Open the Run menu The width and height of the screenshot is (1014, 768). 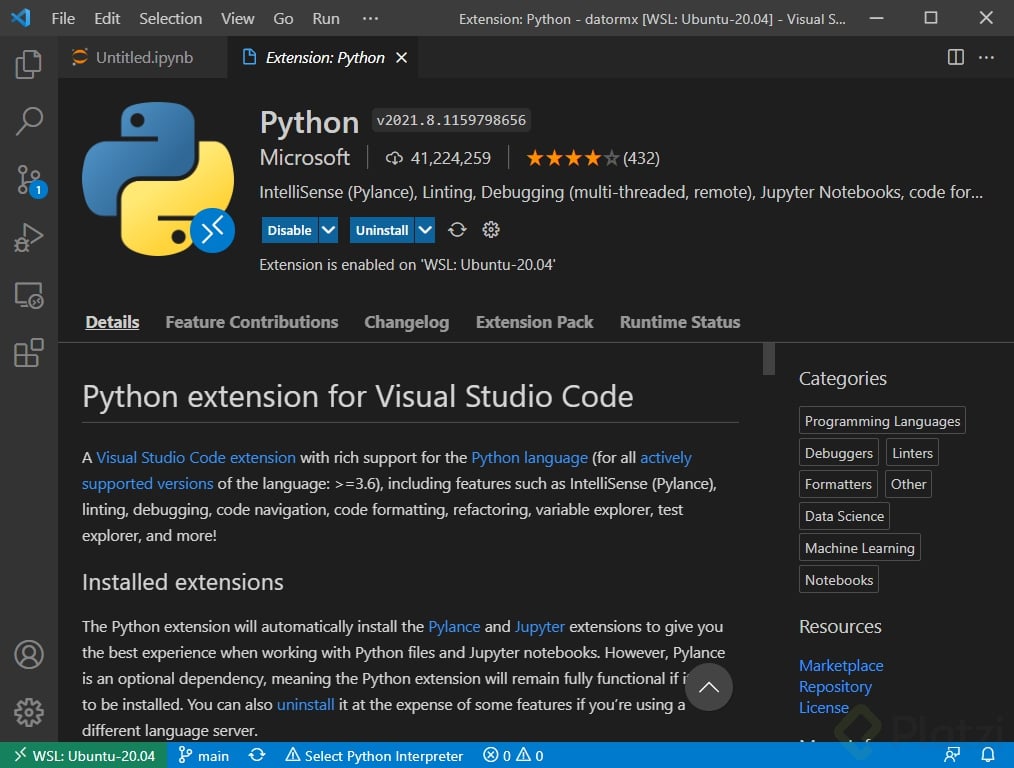(x=325, y=18)
